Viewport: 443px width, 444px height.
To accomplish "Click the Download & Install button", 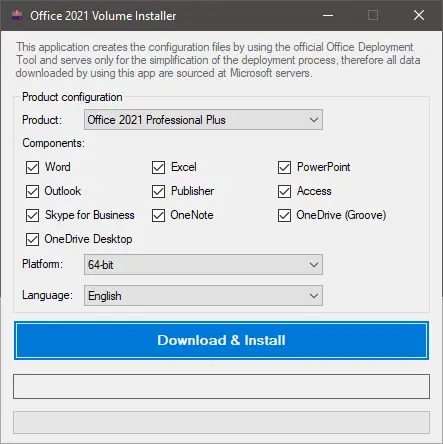I will coord(221,340).
